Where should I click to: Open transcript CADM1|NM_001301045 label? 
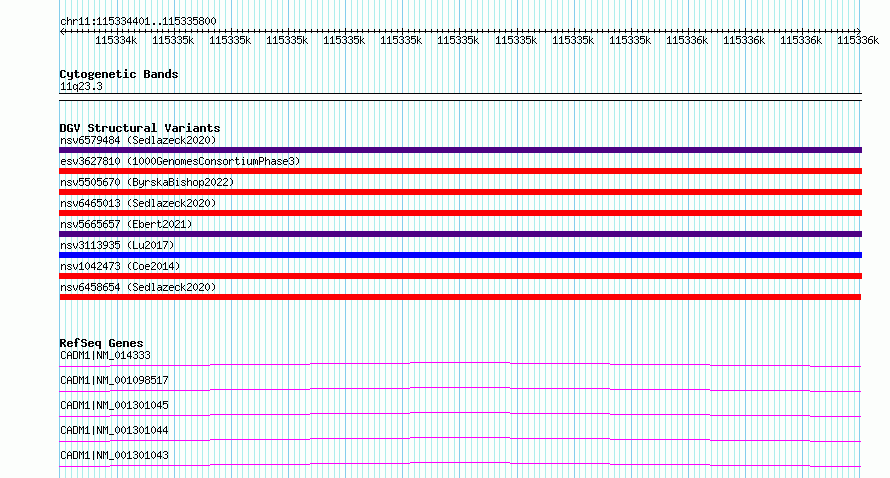tap(114, 405)
